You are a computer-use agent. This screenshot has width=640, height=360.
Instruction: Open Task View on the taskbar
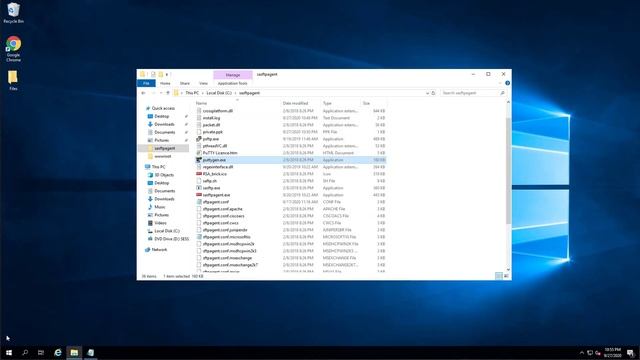click(41, 353)
